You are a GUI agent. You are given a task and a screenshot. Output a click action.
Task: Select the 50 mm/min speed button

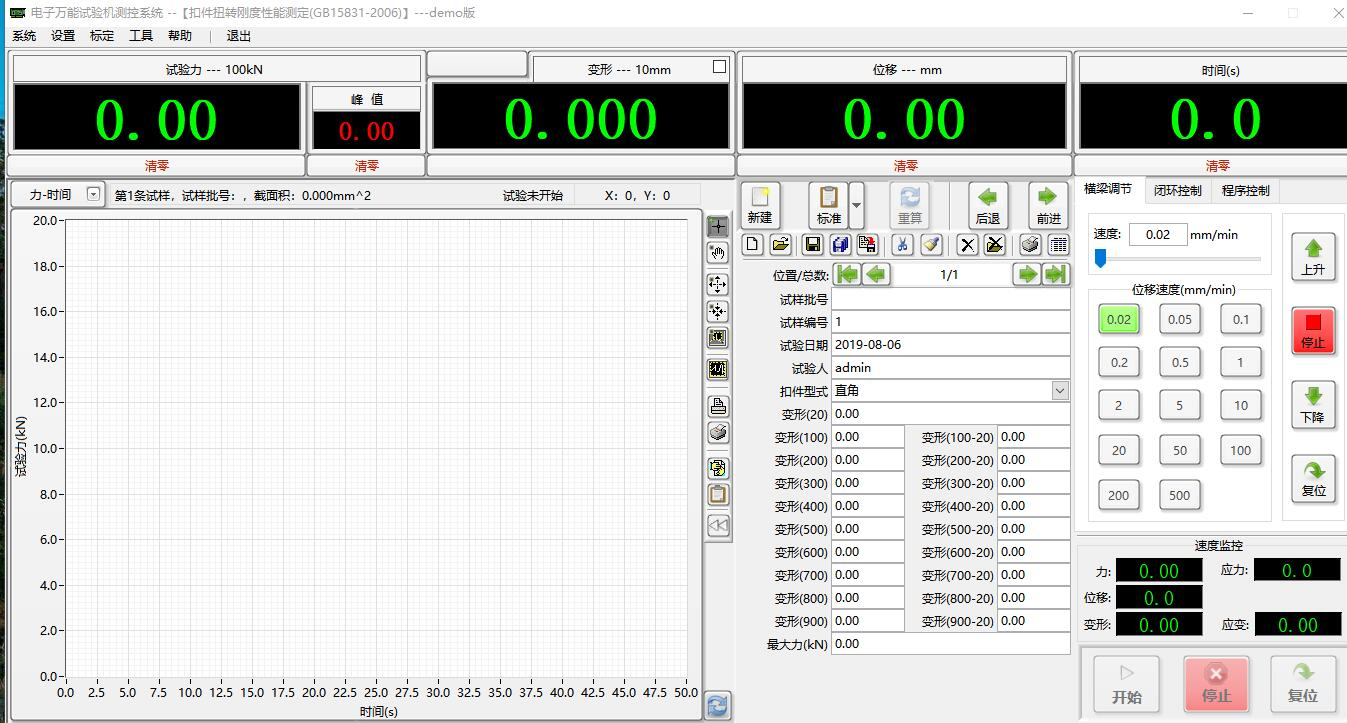pyautogui.click(x=1180, y=450)
